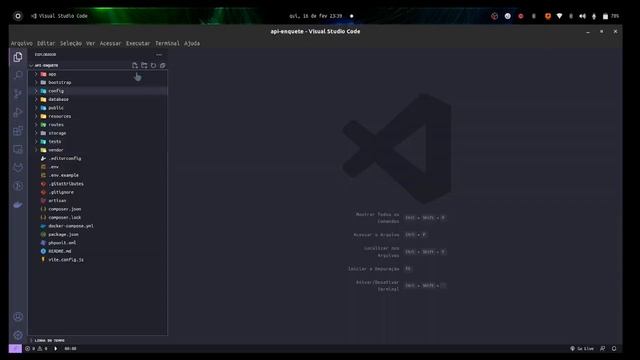Open the Acessar menu
640x360 pixels.
(111, 43)
